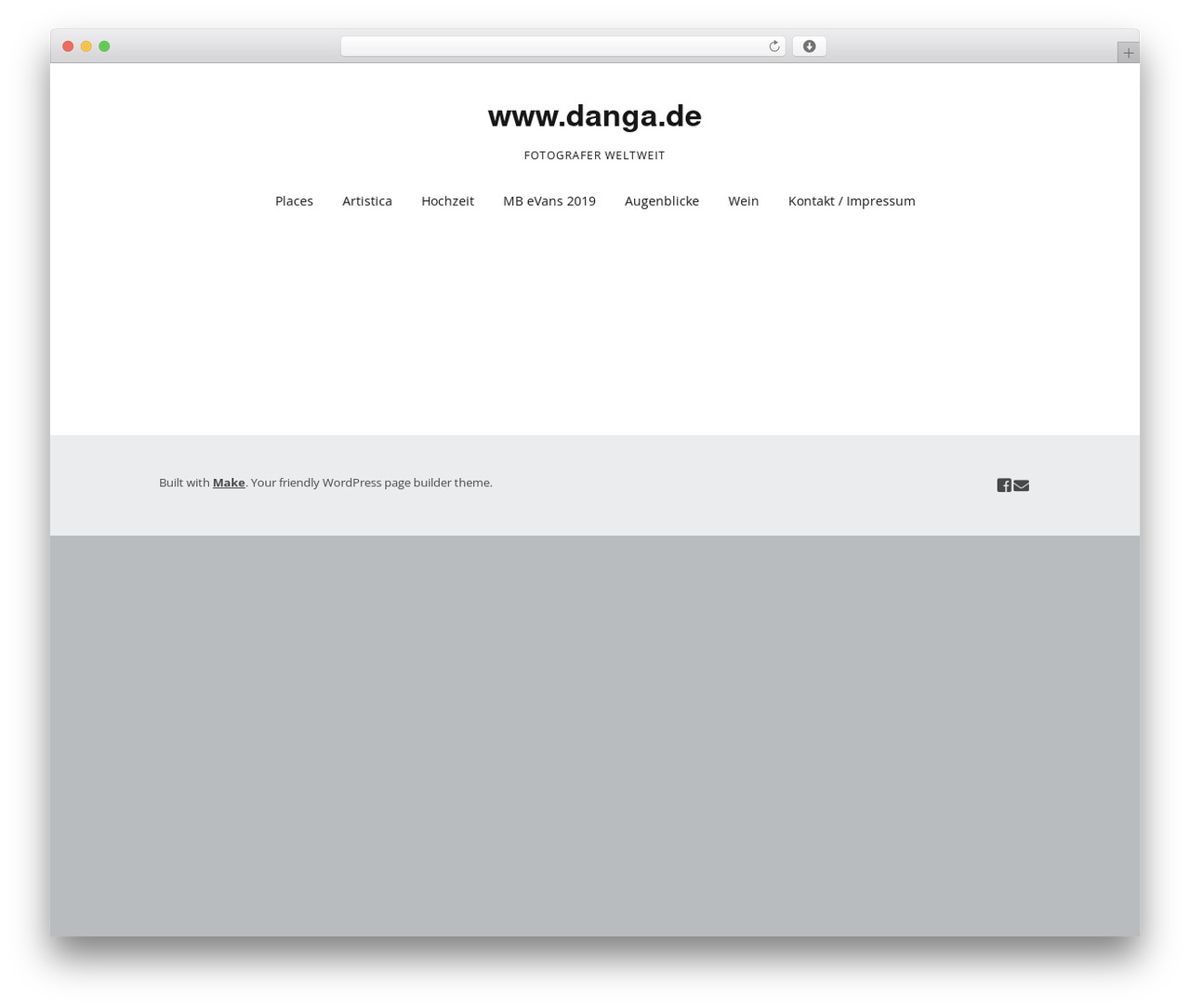Image resolution: width=1190 pixels, height=1008 pixels.
Task: Follow the Make theme link
Action: tap(229, 483)
